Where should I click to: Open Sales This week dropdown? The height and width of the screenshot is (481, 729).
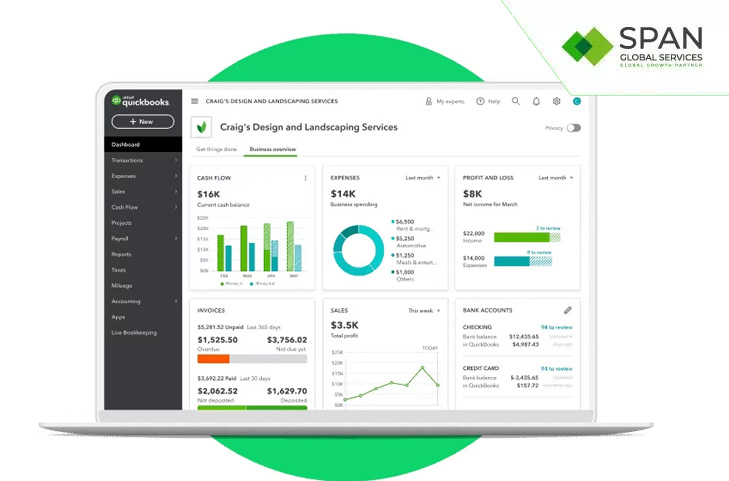point(424,310)
